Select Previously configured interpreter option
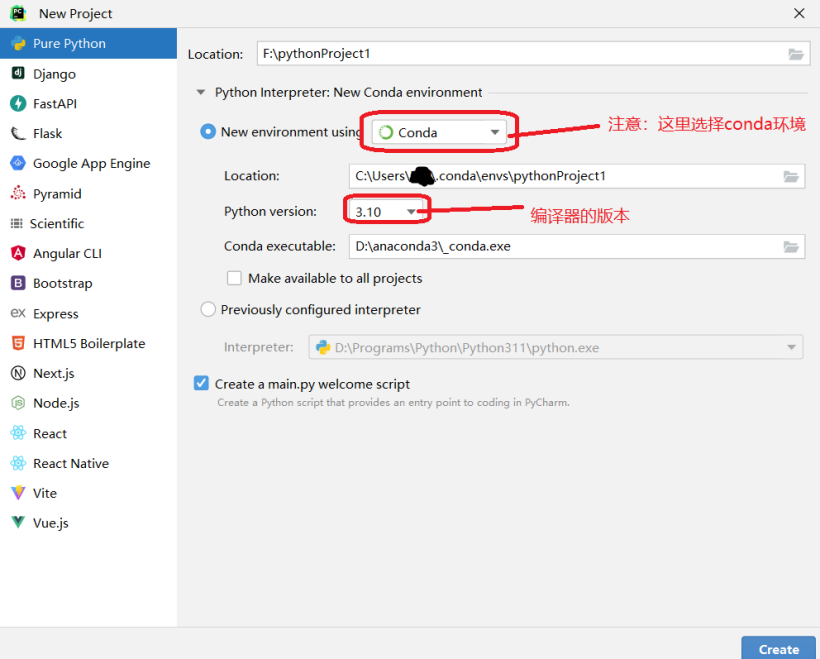This screenshot has height=659, width=820. 208,310
